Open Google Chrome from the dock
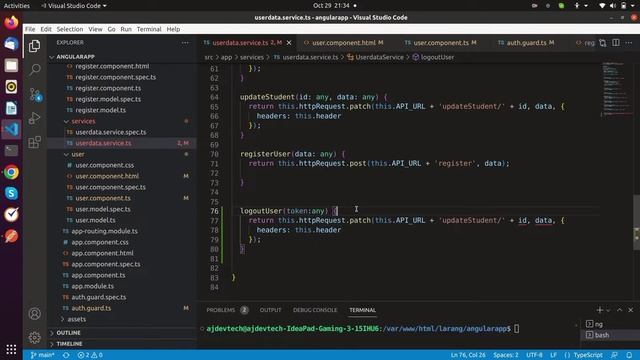Viewport: 640px width, 360px height. click(x=11, y=172)
